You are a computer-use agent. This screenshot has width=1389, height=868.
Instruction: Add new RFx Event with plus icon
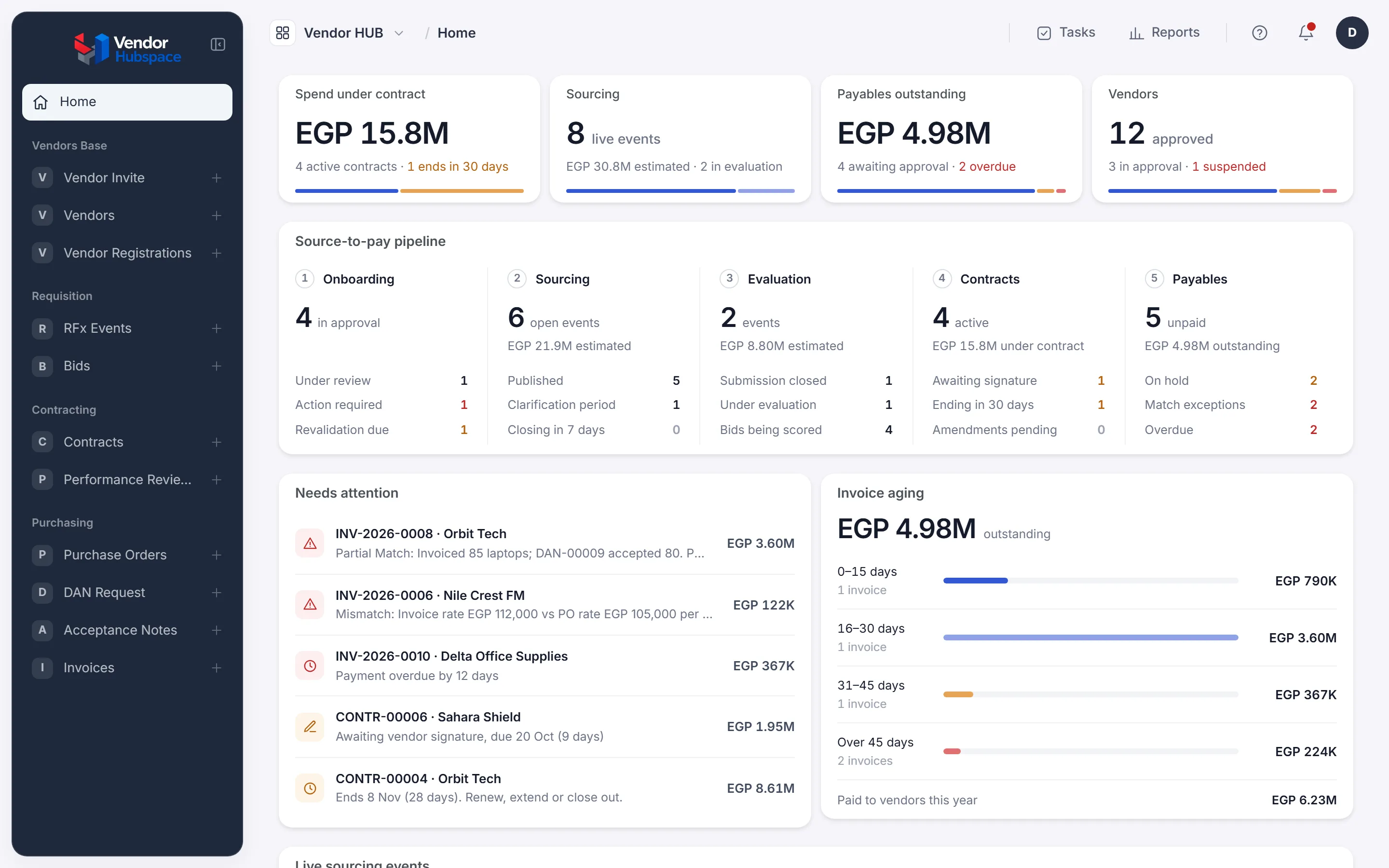coord(217,328)
